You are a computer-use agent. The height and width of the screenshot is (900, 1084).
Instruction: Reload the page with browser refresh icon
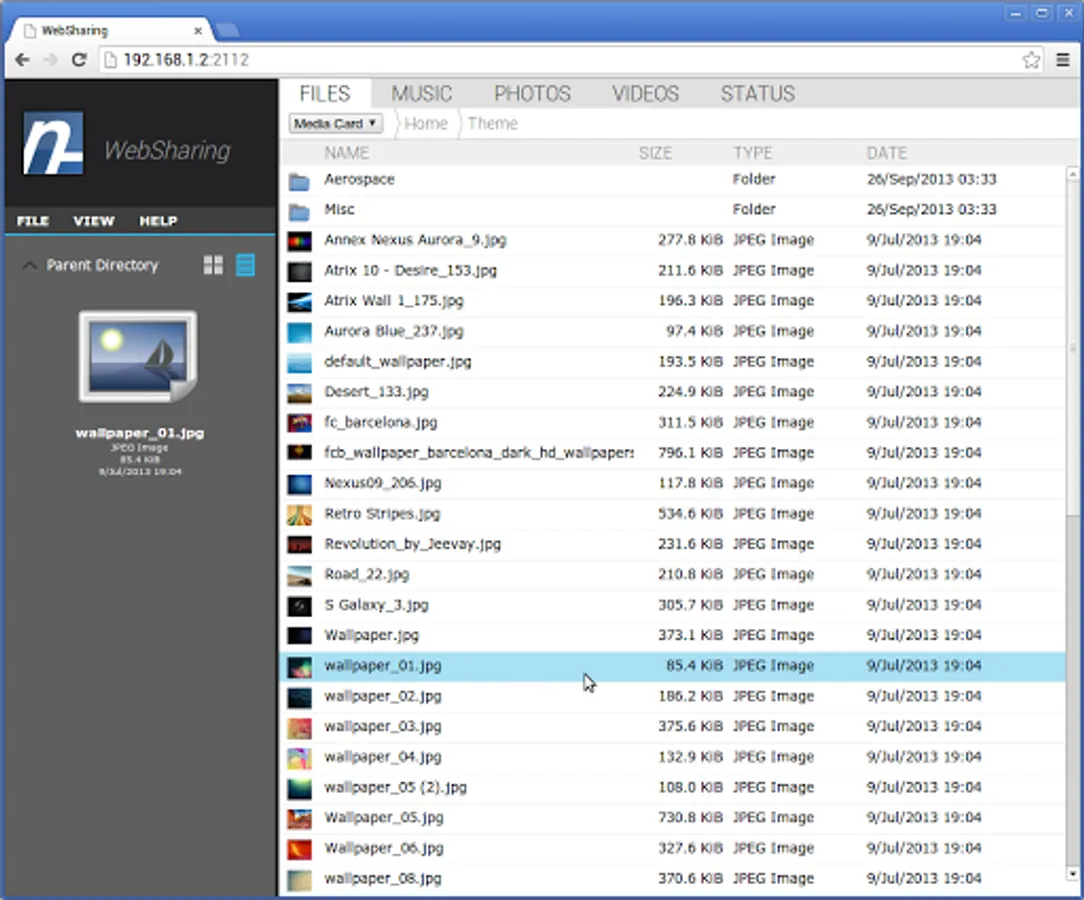pos(80,60)
